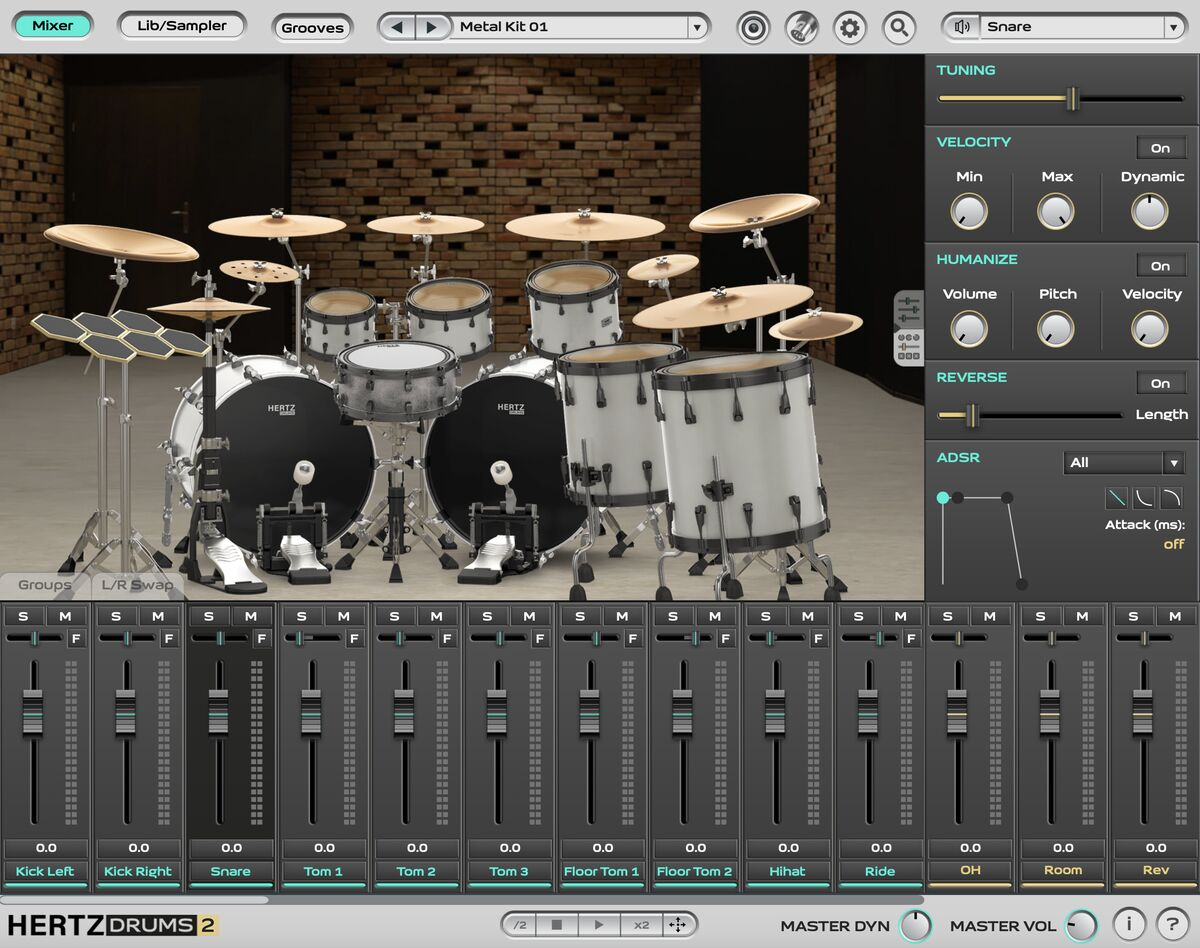Open the magnifier search icon
Screen dimensions: 1200x948
[898, 27]
